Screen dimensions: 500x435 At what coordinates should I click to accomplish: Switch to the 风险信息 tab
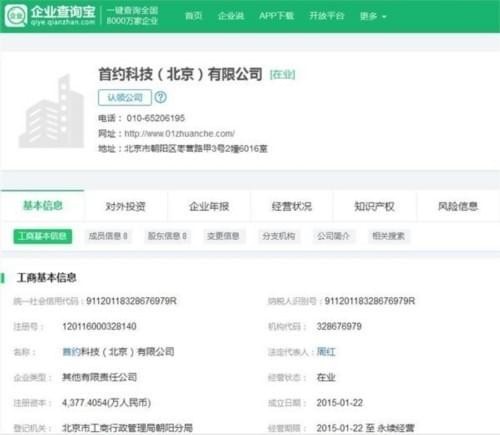(458, 206)
